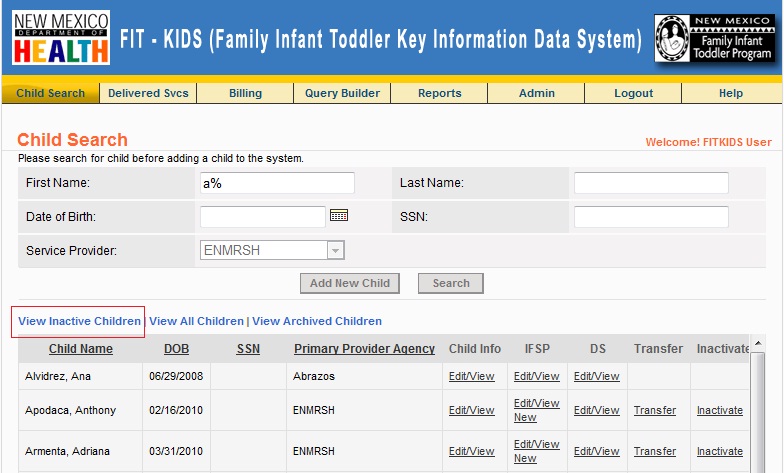
Task: Select the Reports tab
Action: tap(440, 94)
